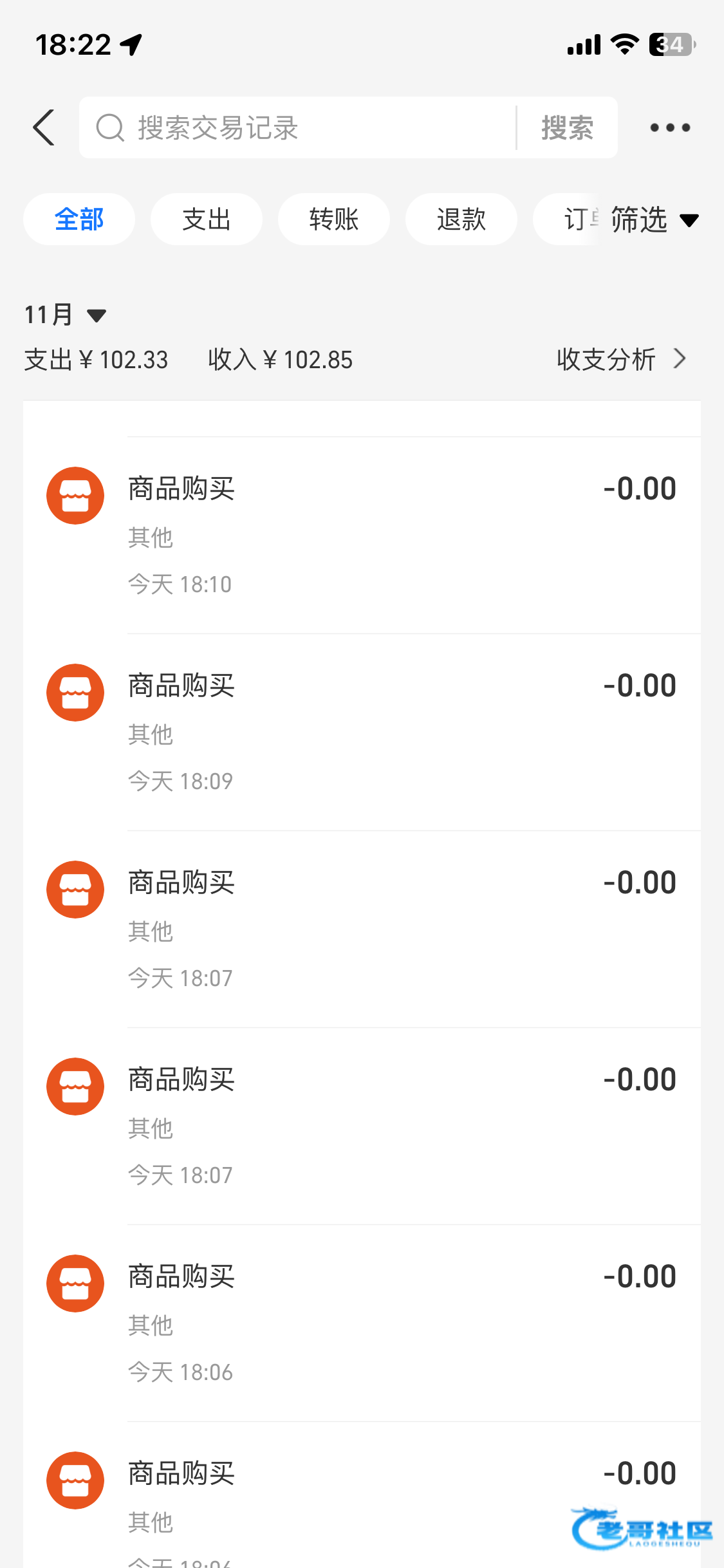Viewport: 724px width, 1568px height.
Task: Switch to the 转账 tab
Action: [x=333, y=219]
